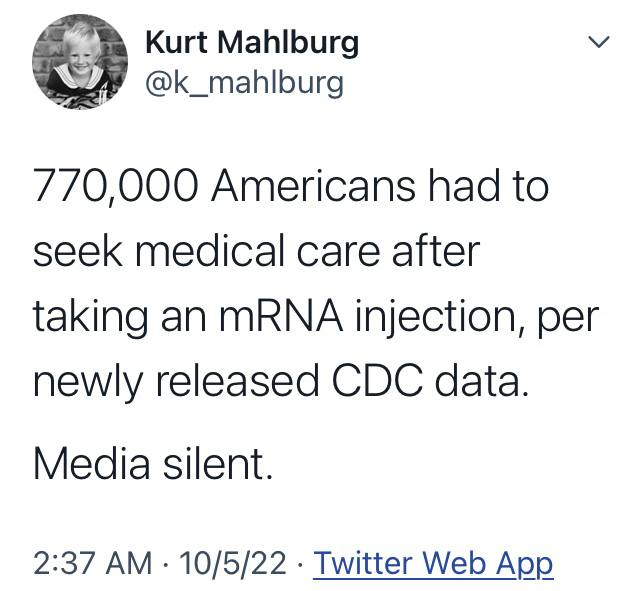Open the Twitter Web App source link

pyautogui.click(x=433, y=564)
